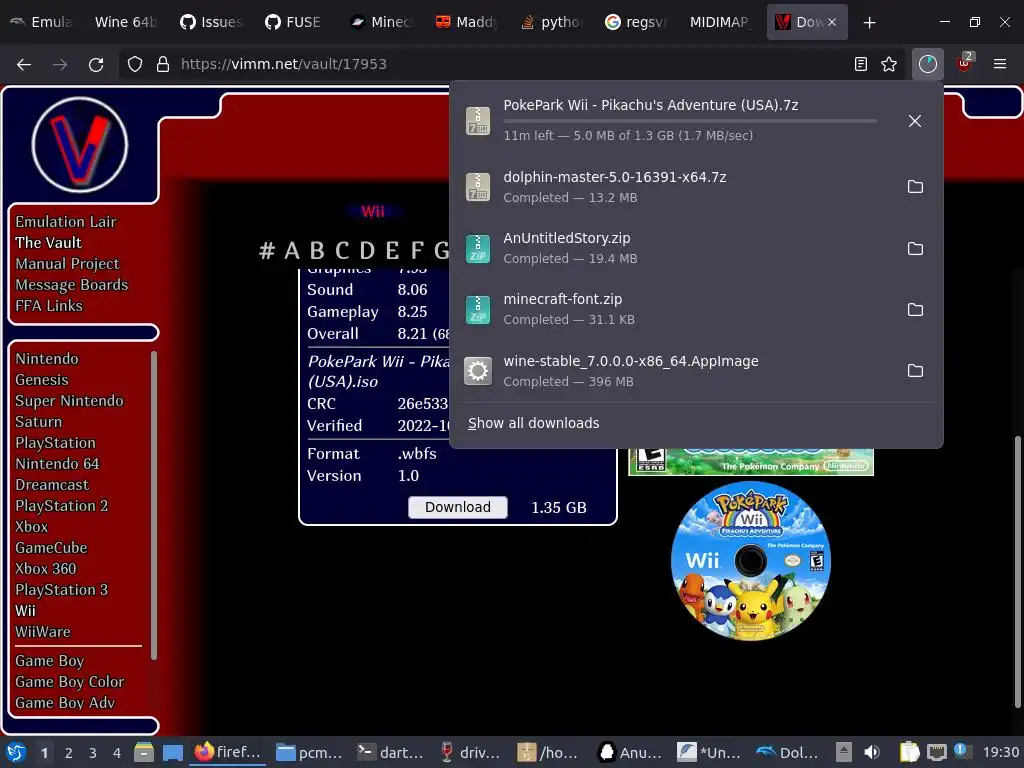Open the site security padlock info
The image size is (1024, 768).
point(163,64)
